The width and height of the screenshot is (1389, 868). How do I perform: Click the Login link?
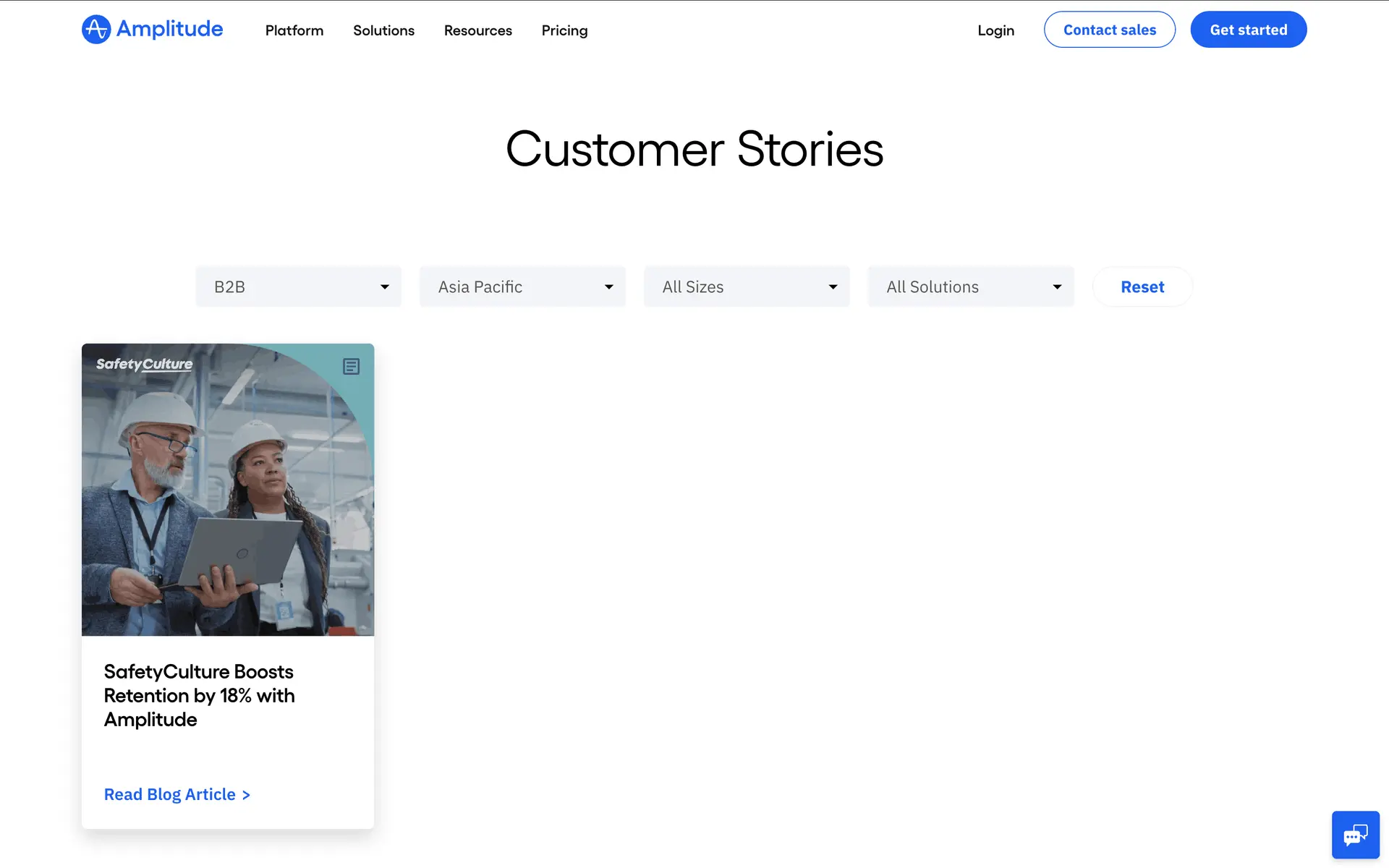pos(995,30)
